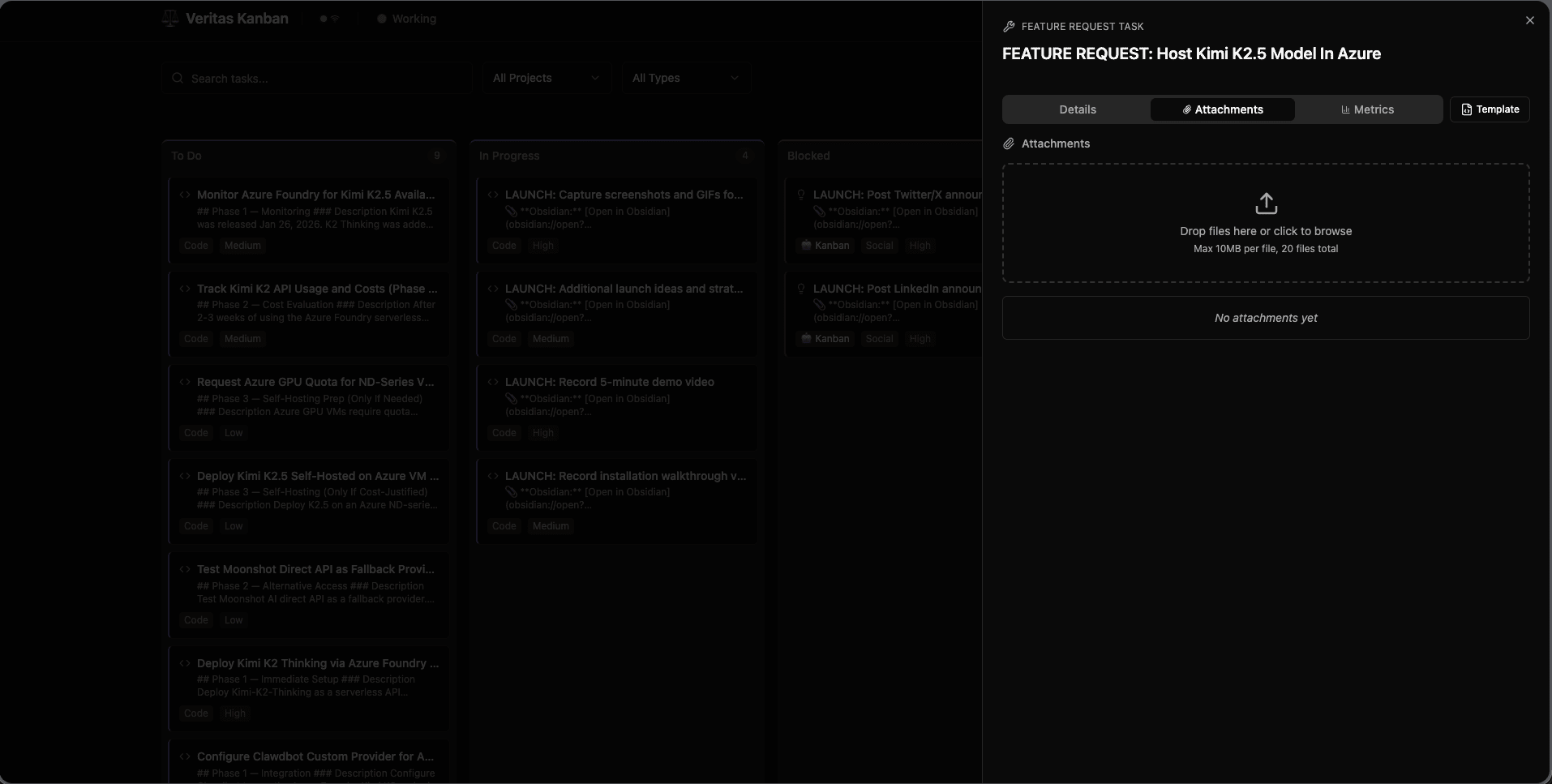
Task: Click the code icon on the Monitor Azure Foundry task
Action: [x=185, y=195]
